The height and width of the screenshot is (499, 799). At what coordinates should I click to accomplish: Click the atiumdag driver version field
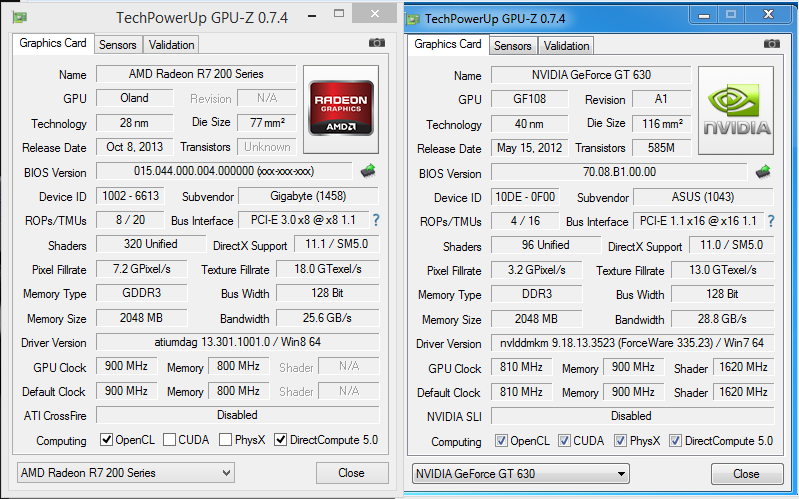coord(237,342)
